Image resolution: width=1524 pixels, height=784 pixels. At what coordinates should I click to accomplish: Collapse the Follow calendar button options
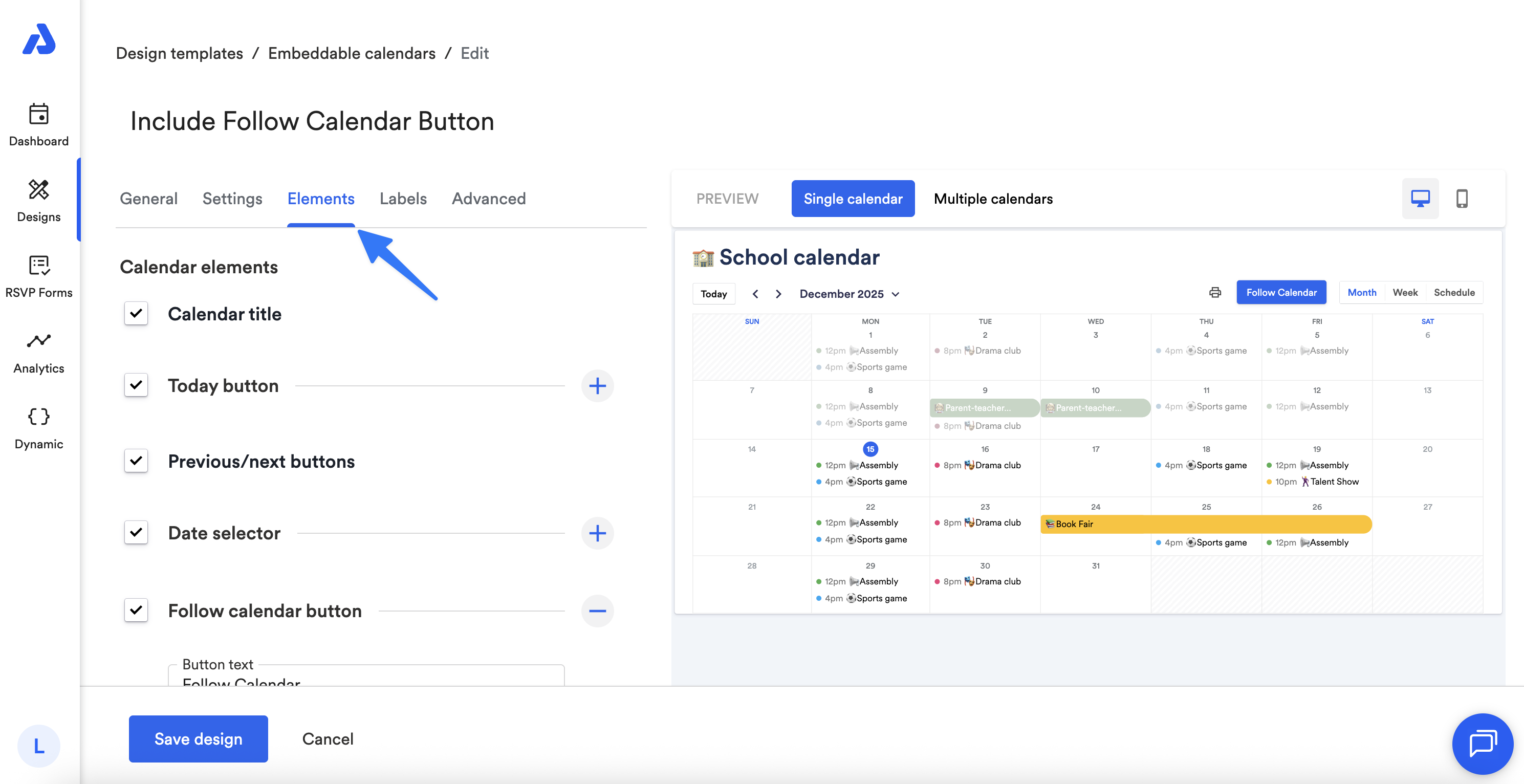(597, 611)
